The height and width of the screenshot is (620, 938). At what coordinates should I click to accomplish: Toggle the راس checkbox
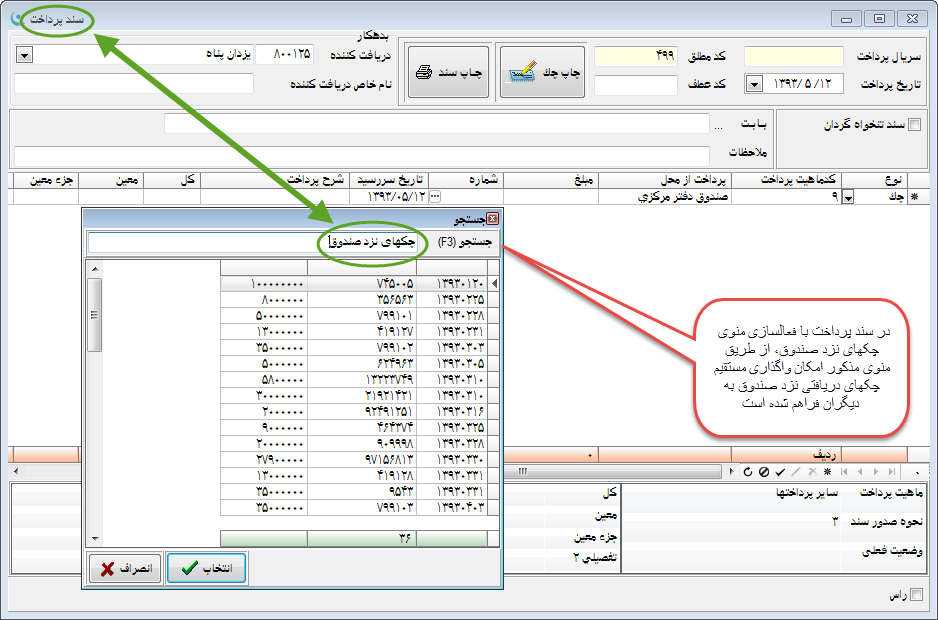click(917, 595)
